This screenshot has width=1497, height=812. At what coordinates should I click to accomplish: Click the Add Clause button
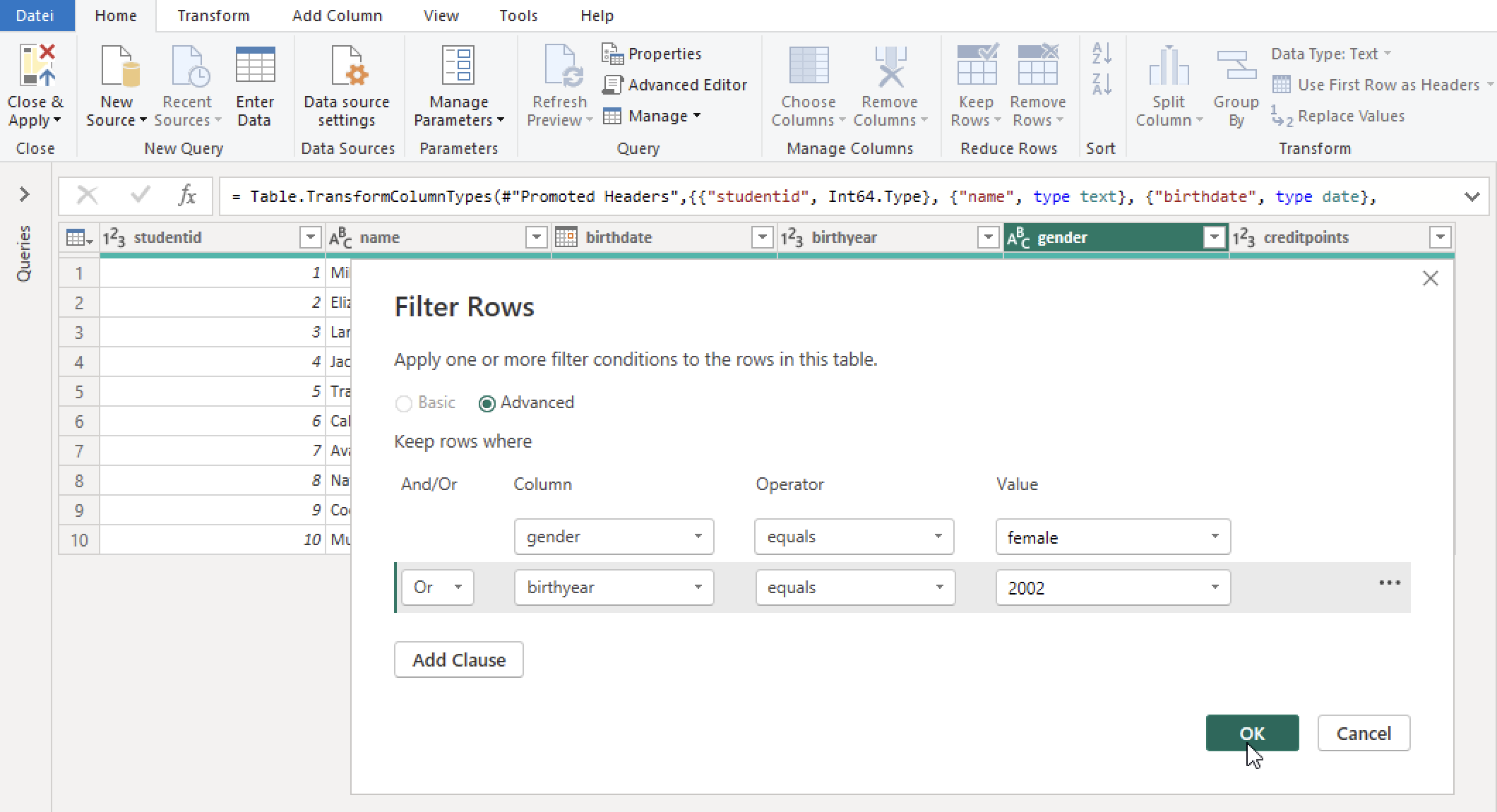pyautogui.click(x=458, y=659)
